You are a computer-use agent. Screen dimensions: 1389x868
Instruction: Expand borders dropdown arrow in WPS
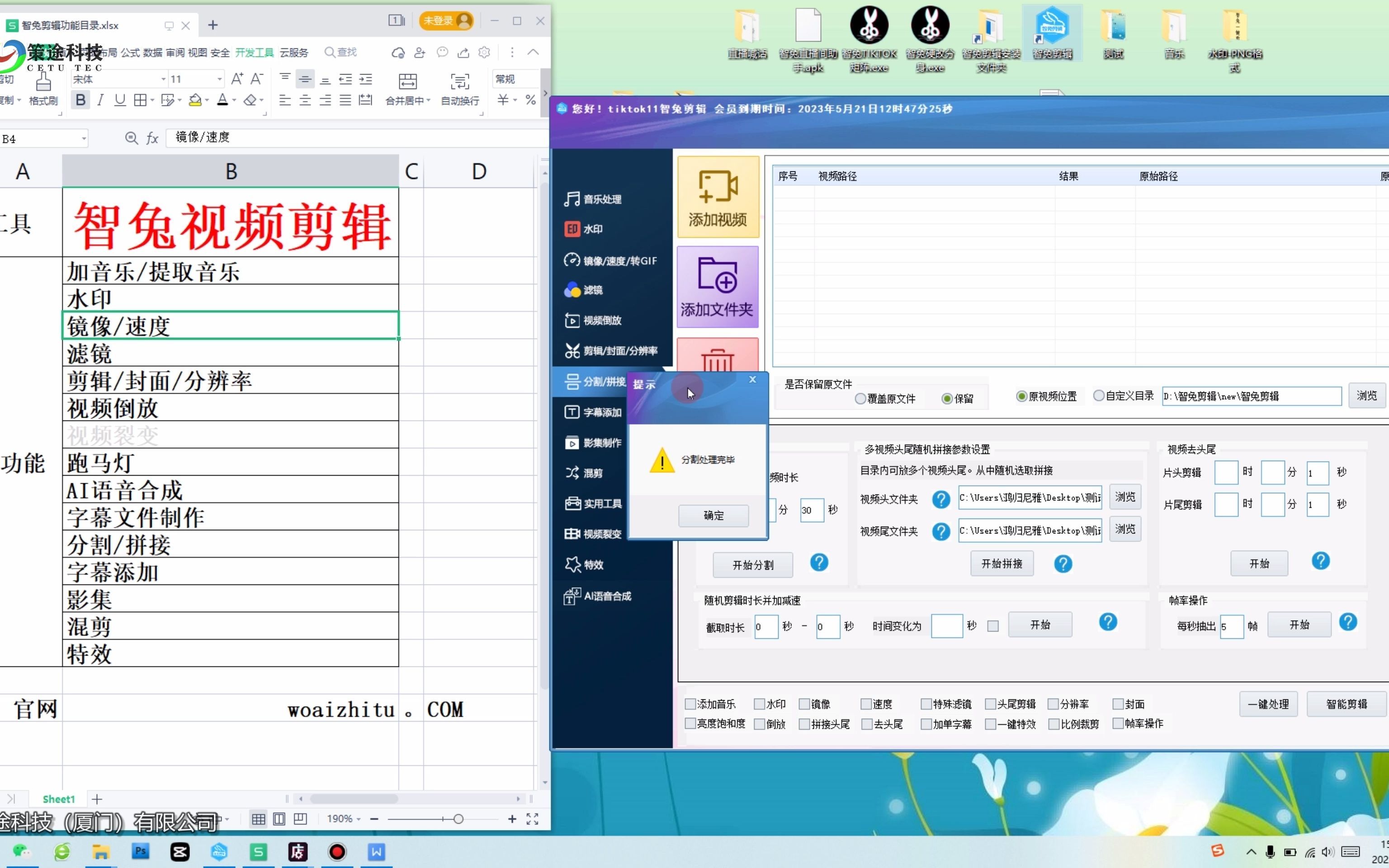152,100
